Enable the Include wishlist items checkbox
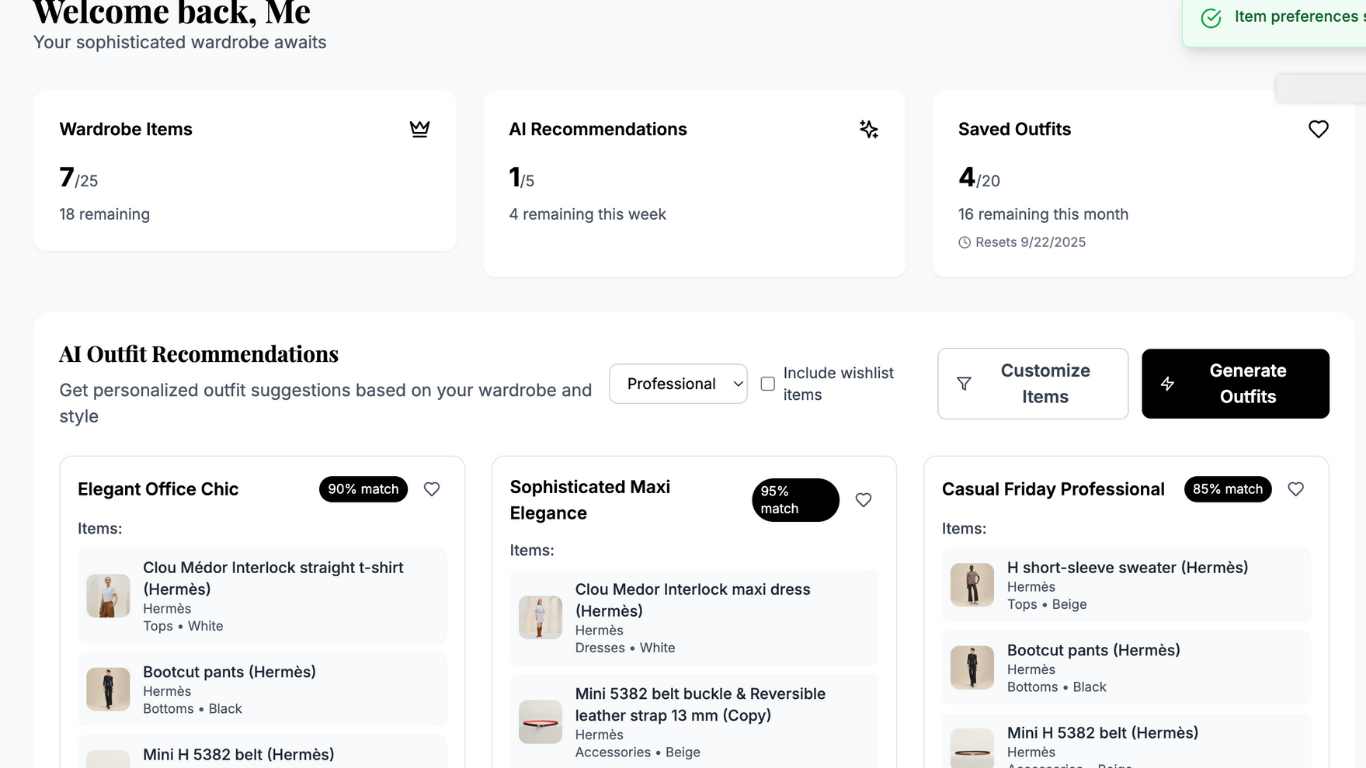This screenshot has height=768, width=1366. coord(768,384)
